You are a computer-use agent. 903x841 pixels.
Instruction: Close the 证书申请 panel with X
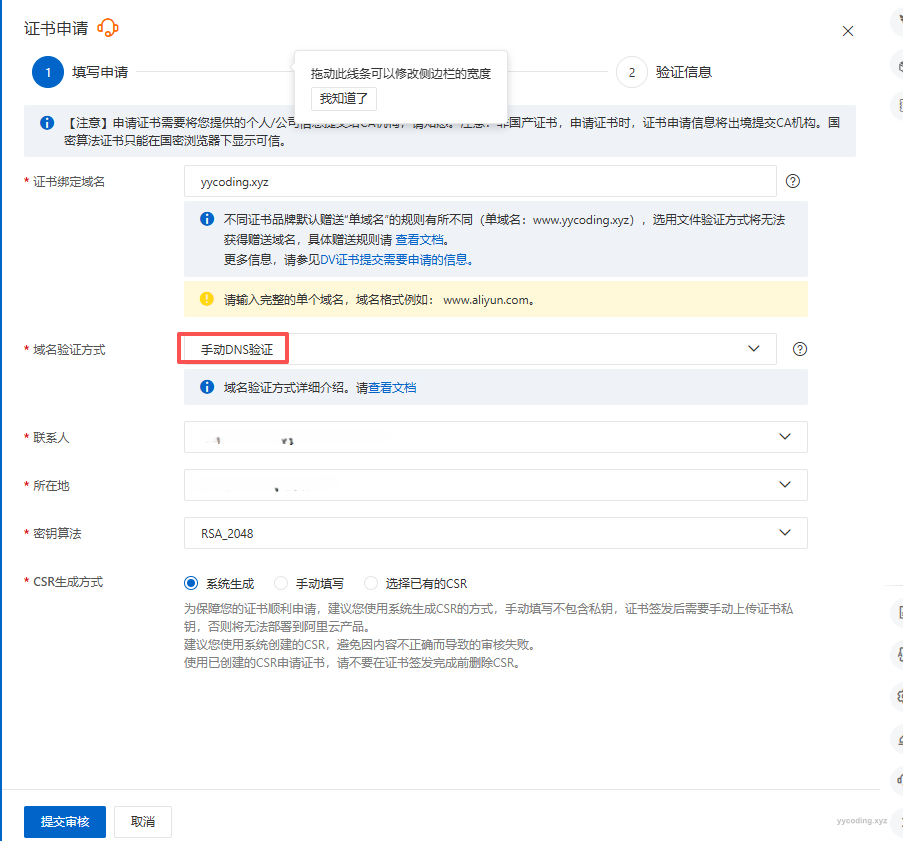pos(848,31)
